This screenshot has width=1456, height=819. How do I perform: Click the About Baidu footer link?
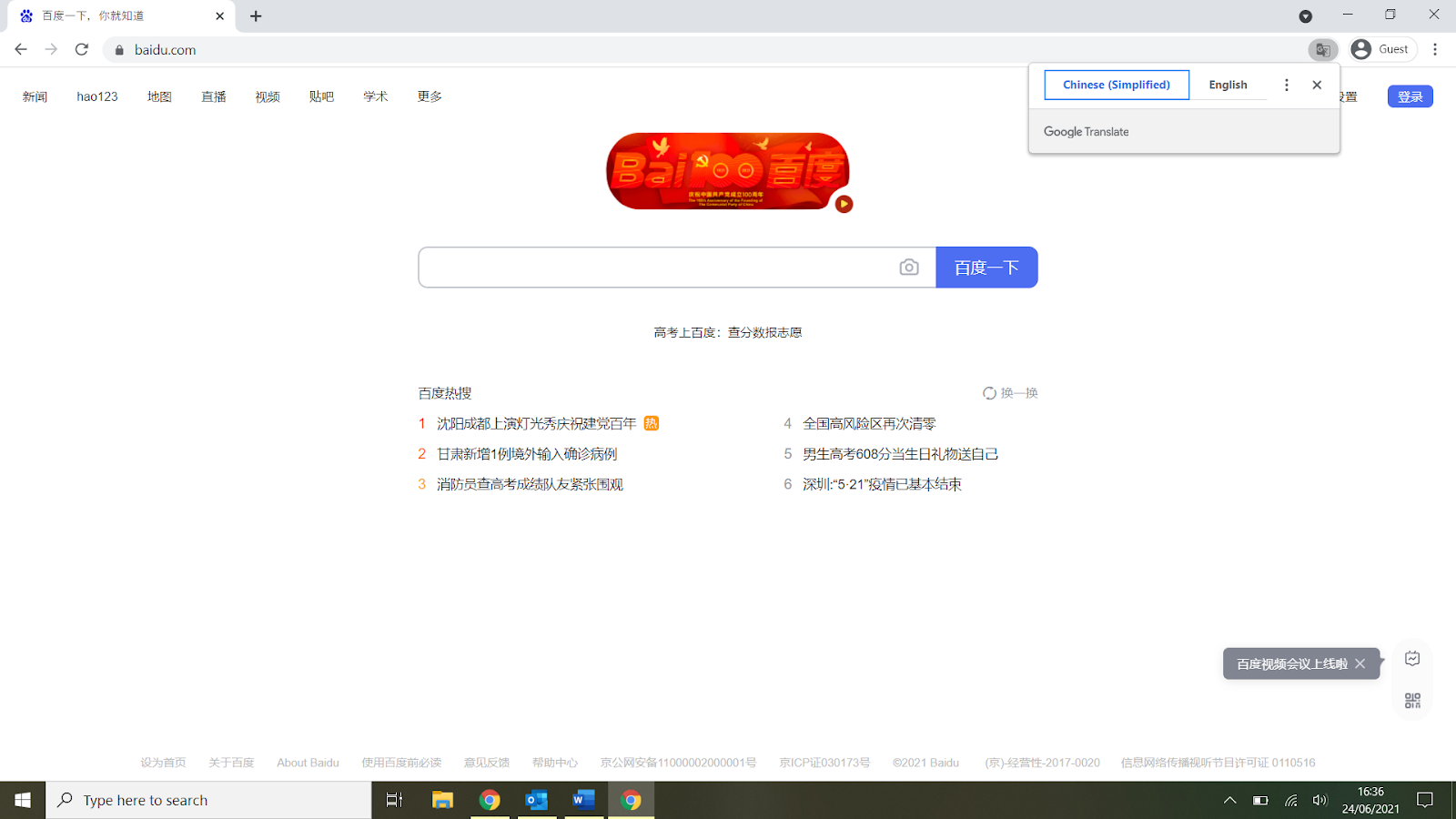click(308, 763)
